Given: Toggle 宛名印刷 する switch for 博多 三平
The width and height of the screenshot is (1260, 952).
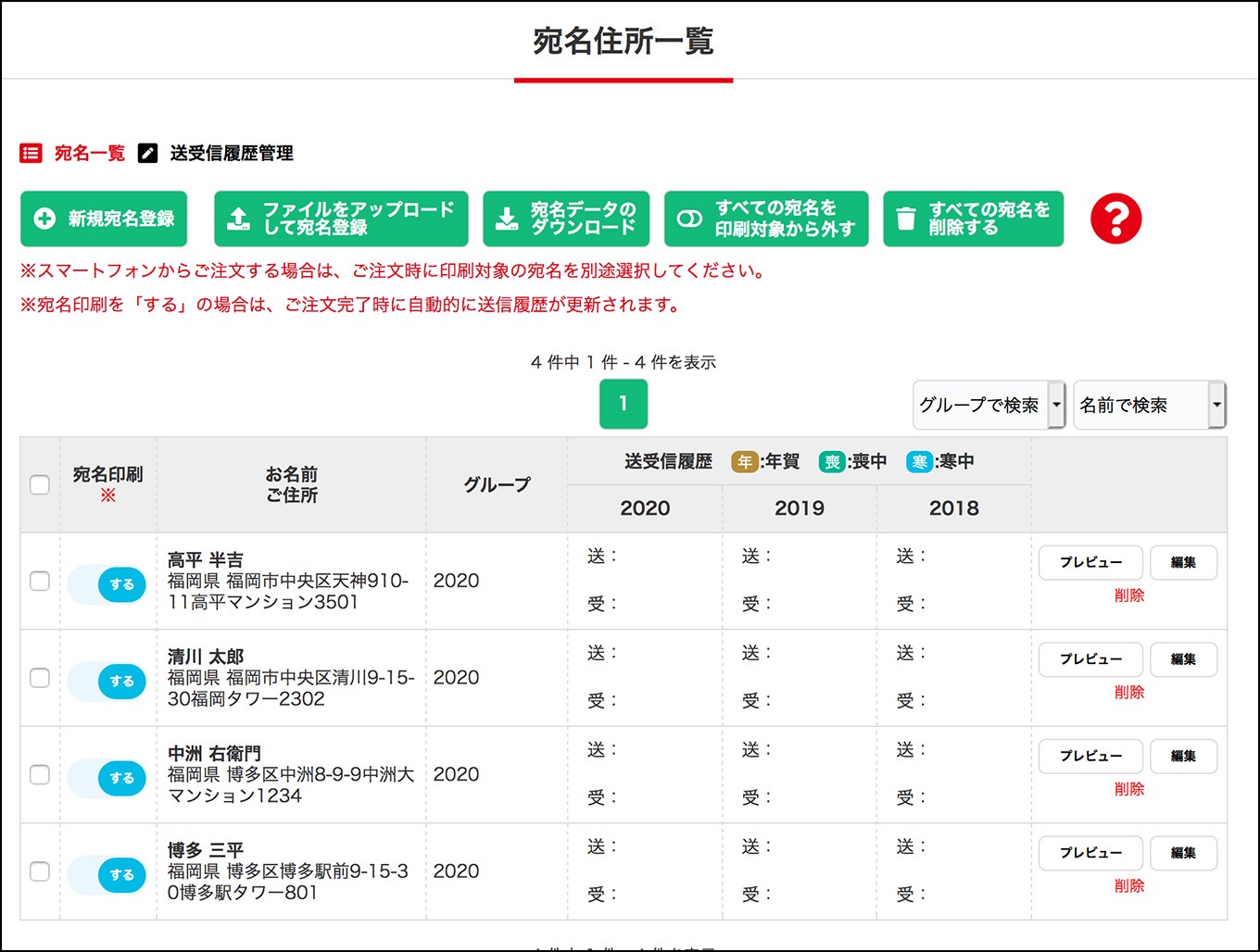Looking at the screenshot, I should pos(107,875).
